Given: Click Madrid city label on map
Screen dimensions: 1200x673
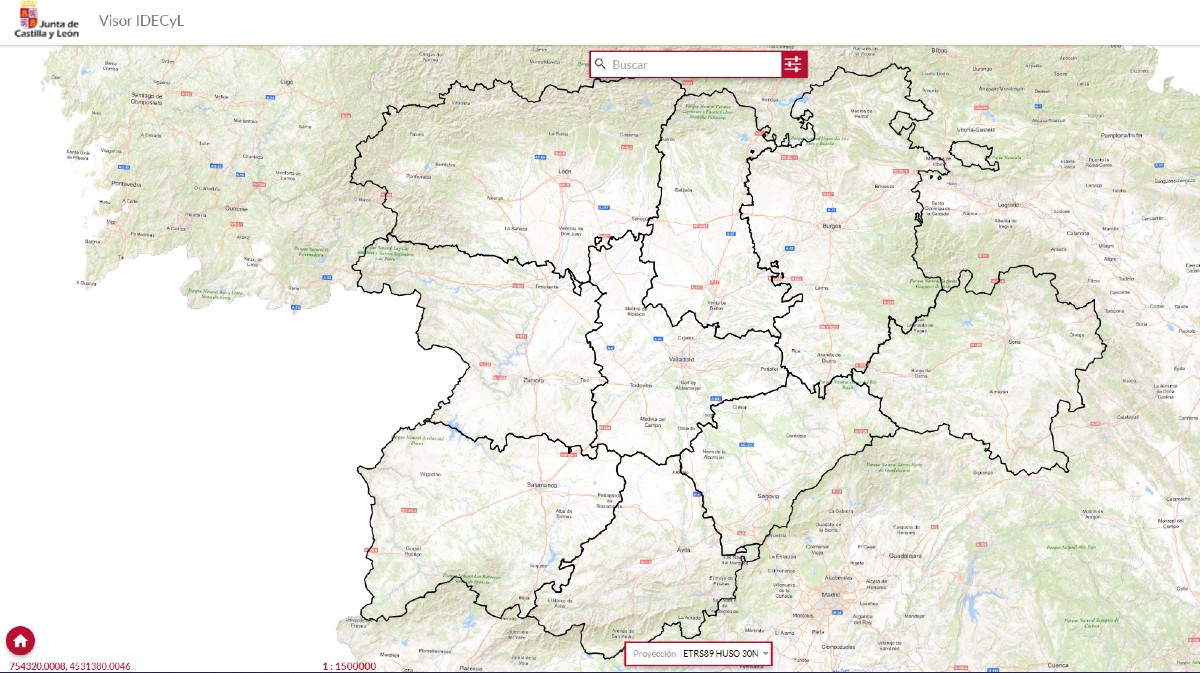Looking at the screenshot, I should (830, 594).
